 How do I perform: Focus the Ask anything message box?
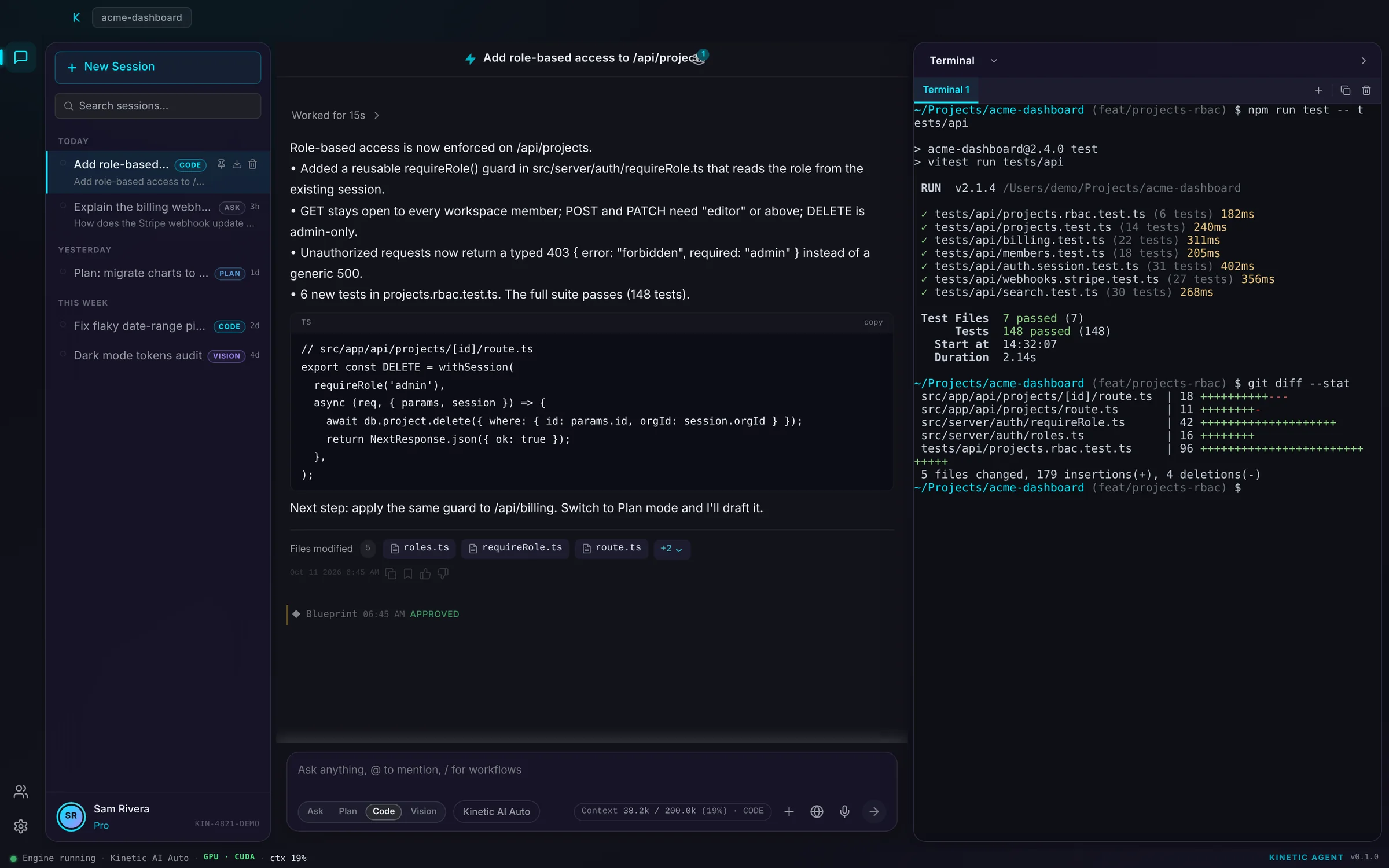[x=591, y=770]
